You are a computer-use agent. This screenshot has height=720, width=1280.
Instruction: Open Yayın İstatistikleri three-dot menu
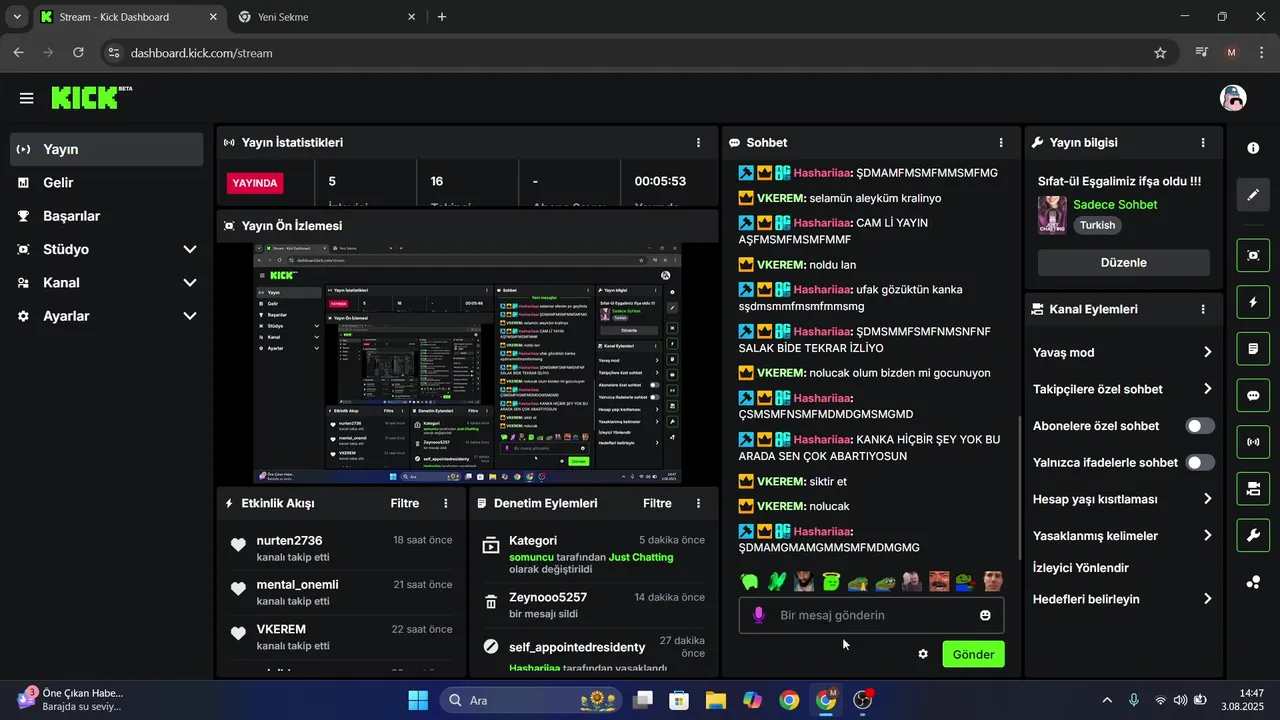pyautogui.click(x=698, y=143)
